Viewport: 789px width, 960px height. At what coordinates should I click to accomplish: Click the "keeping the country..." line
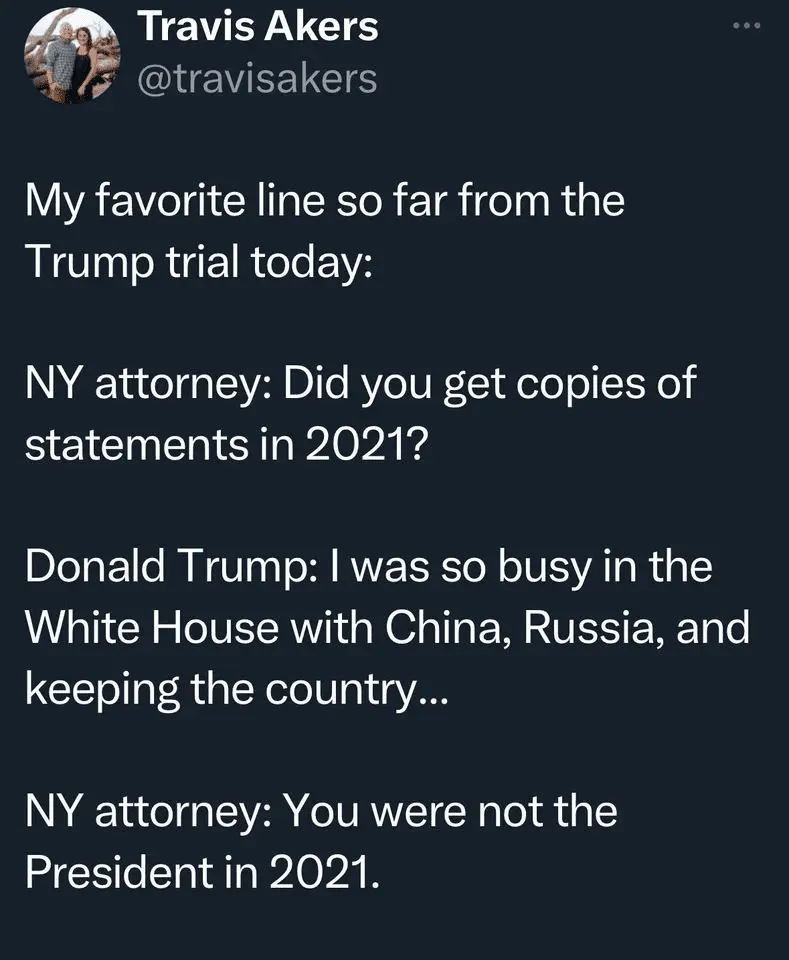click(239, 688)
